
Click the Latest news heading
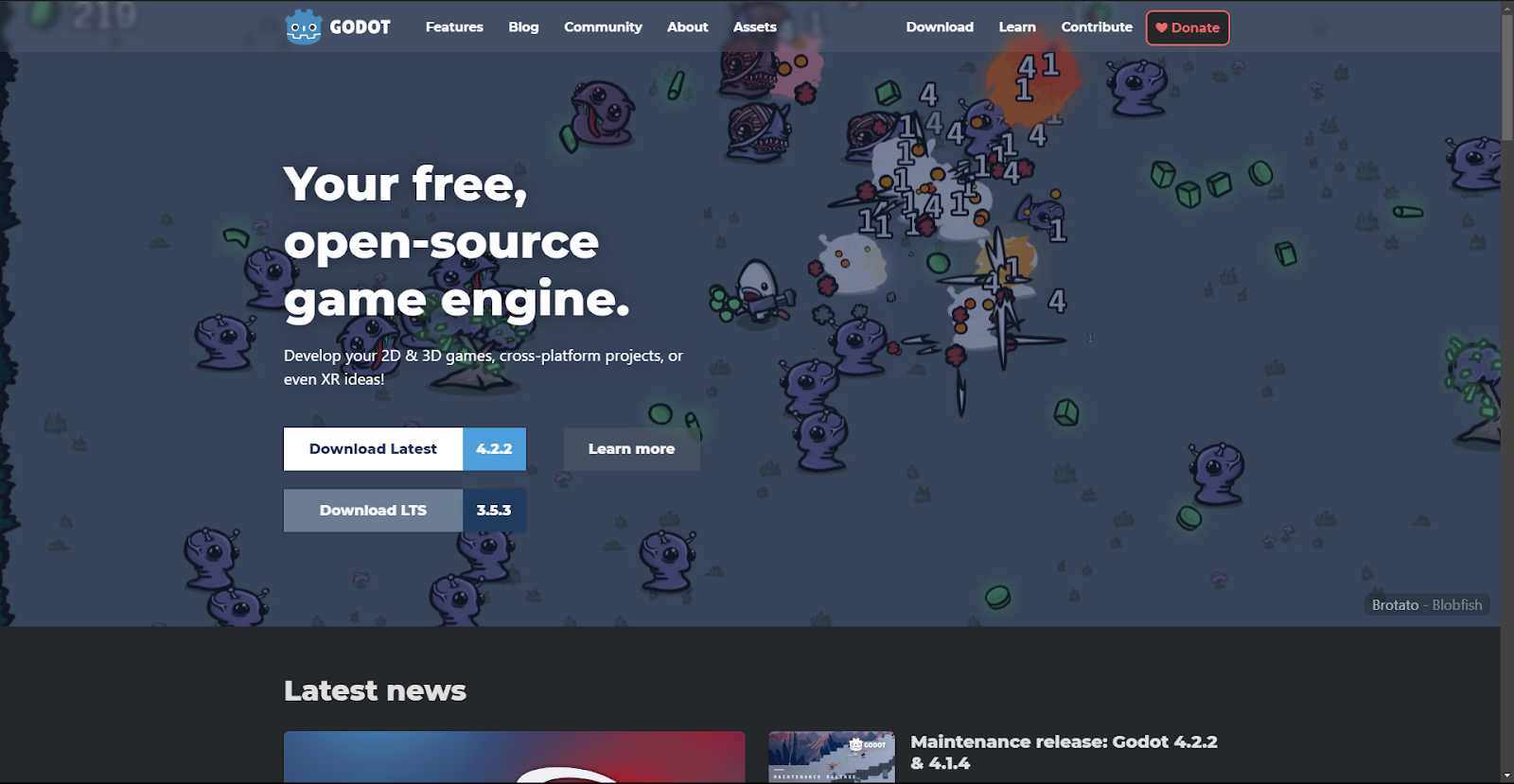pos(375,691)
